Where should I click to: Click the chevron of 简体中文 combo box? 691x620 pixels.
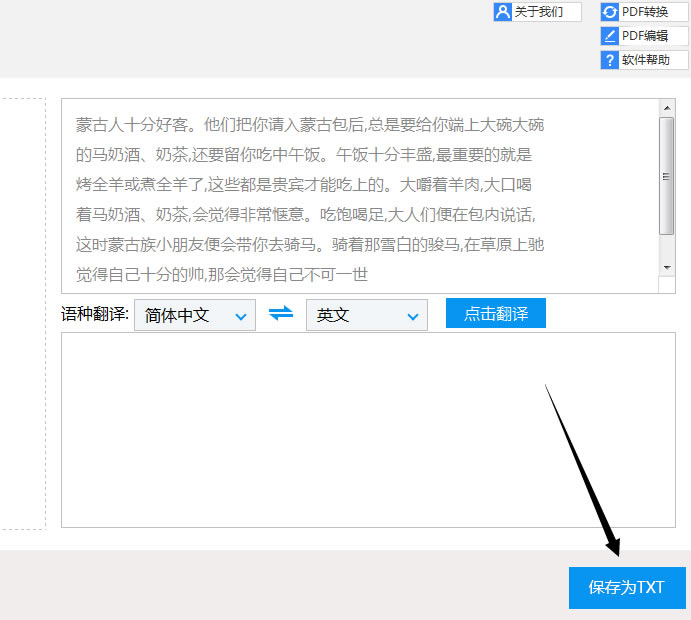point(241,316)
